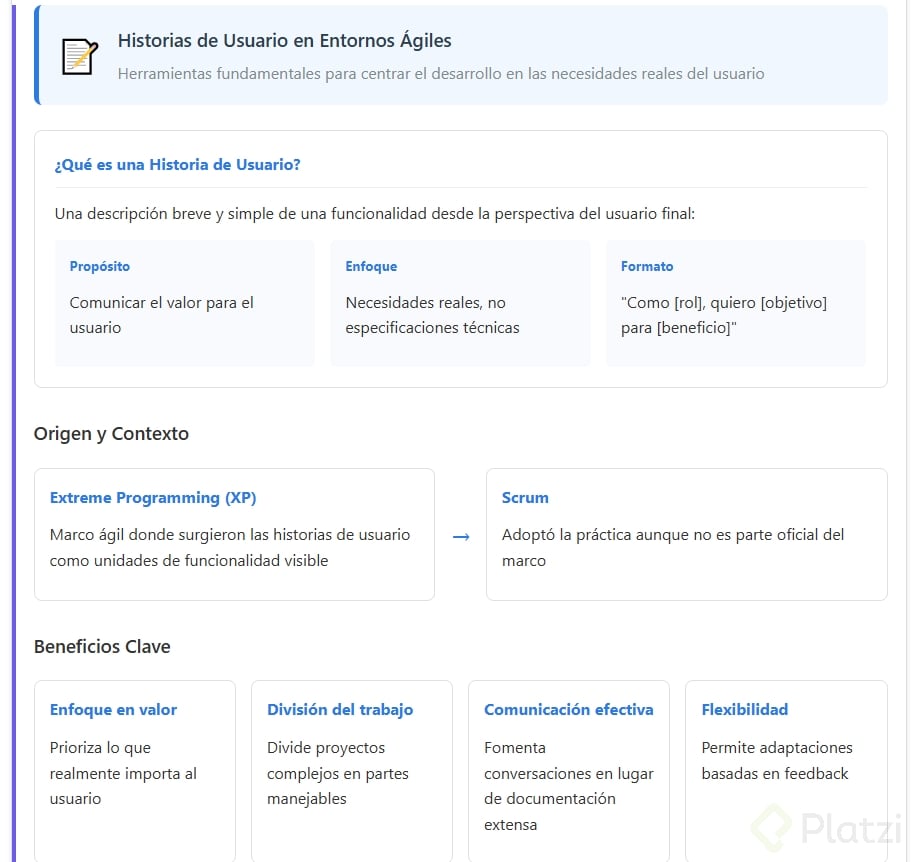Select the Propósito card label

100,266
